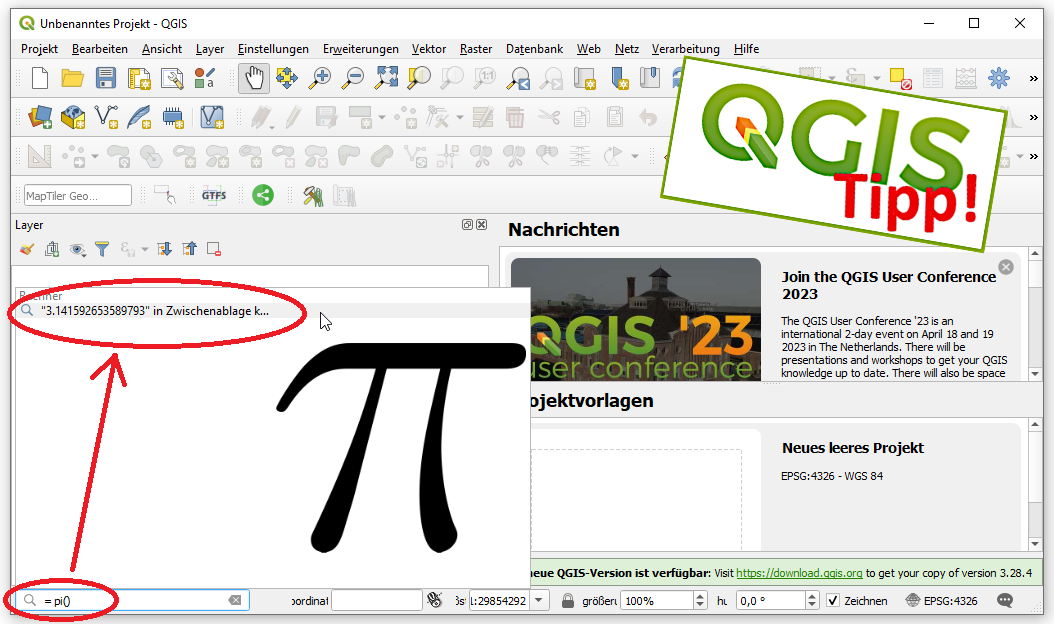This screenshot has width=1054, height=624.
Task: Open the Ansicht menu
Action: (162, 49)
